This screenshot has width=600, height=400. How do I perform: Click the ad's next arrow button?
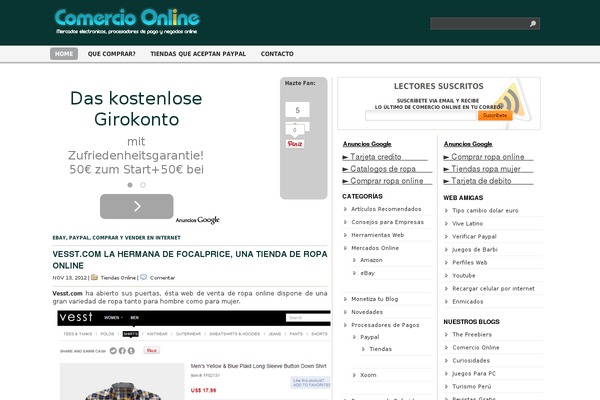(137, 207)
